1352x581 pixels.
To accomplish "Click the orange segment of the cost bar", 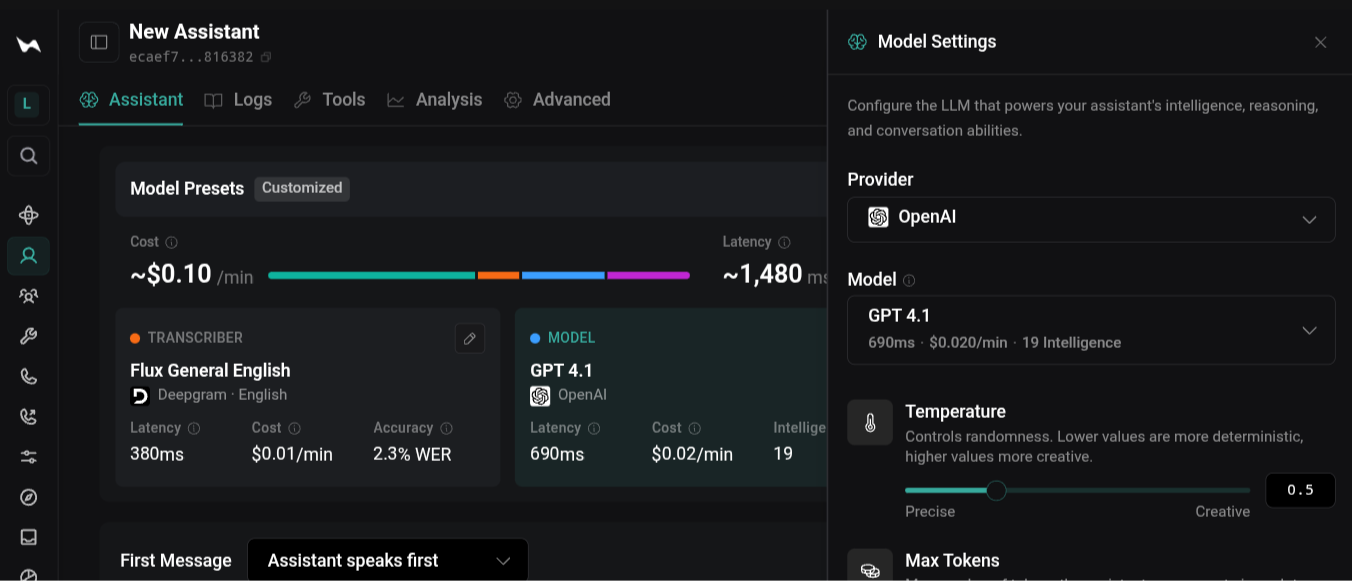I will (x=498, y=275).
